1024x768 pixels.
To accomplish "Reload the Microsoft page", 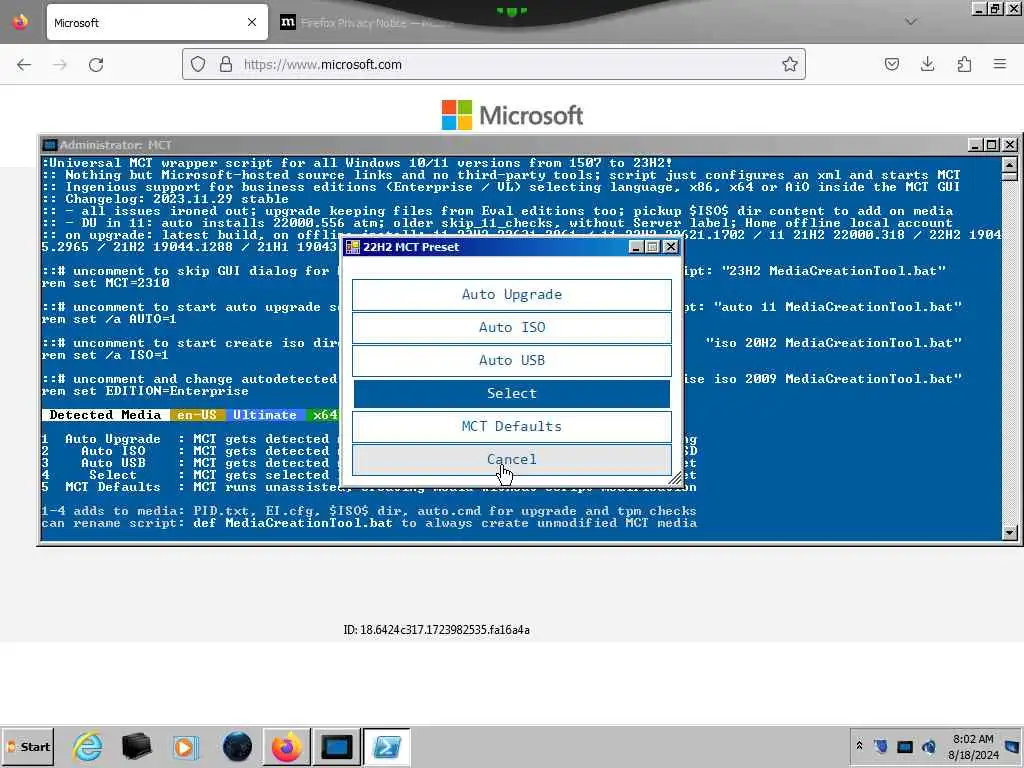I will coord(96,65).
